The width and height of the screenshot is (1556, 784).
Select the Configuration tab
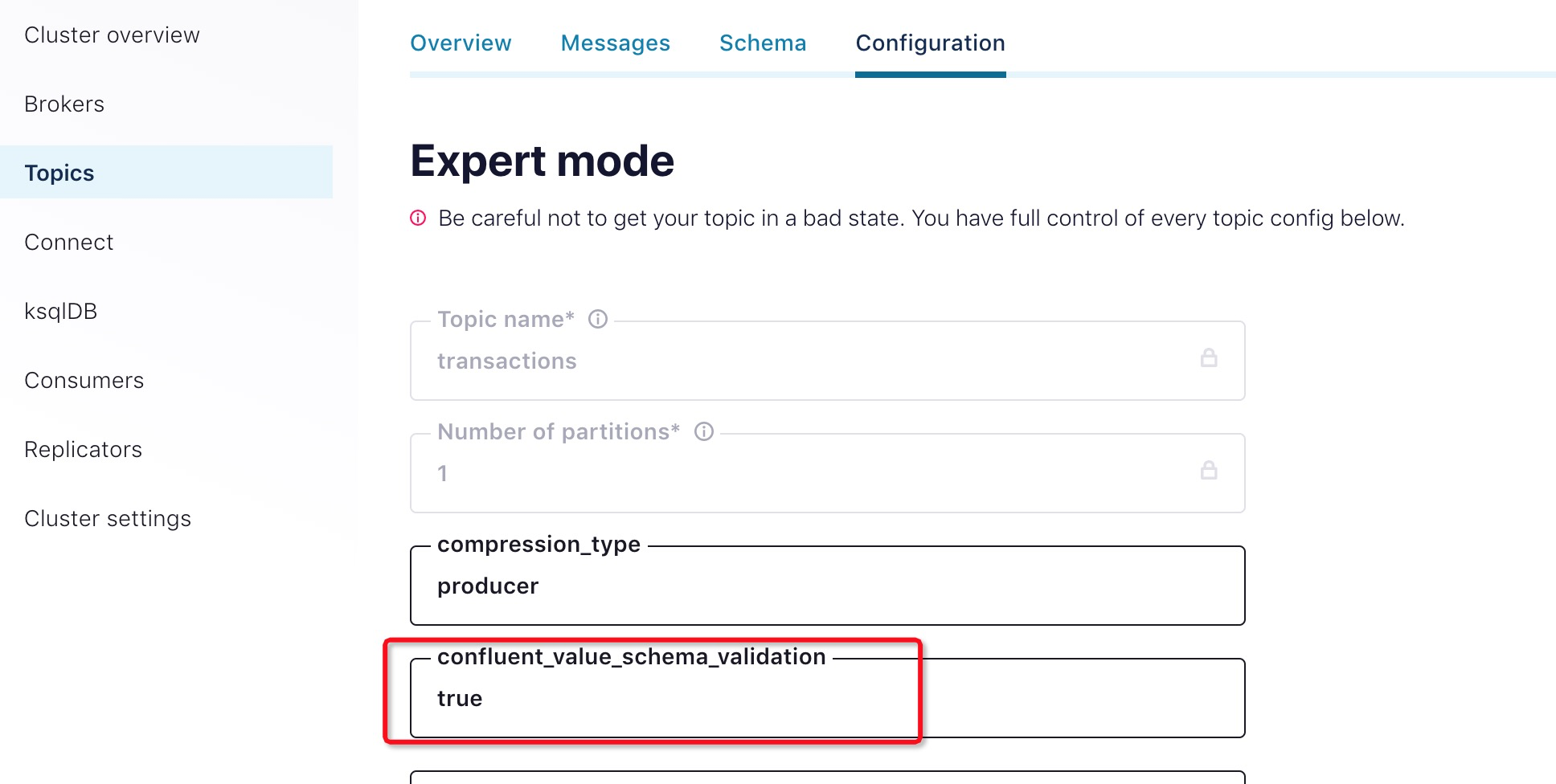(930, 43)
